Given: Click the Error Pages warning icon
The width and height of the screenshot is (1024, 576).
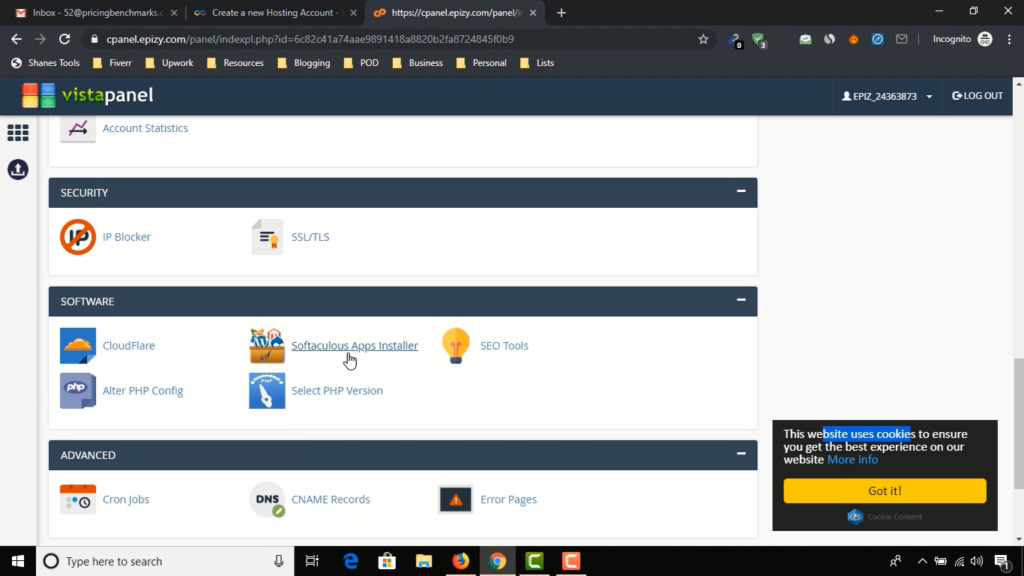Looking at the screenshot, I should (456, 500).
